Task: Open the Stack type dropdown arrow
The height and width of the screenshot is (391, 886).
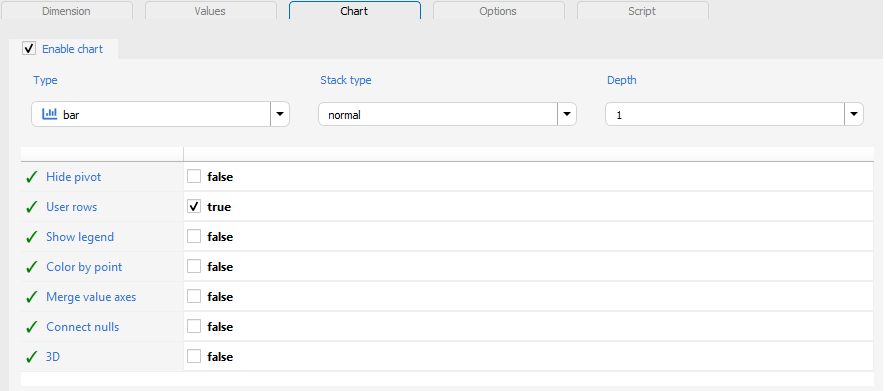Action: pos(567,114)
